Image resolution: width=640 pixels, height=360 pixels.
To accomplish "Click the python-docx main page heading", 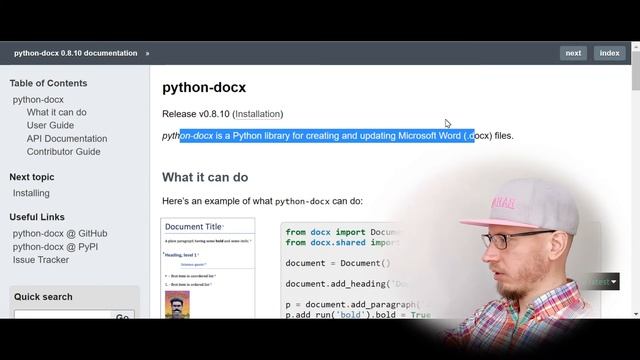I will 204,87.
